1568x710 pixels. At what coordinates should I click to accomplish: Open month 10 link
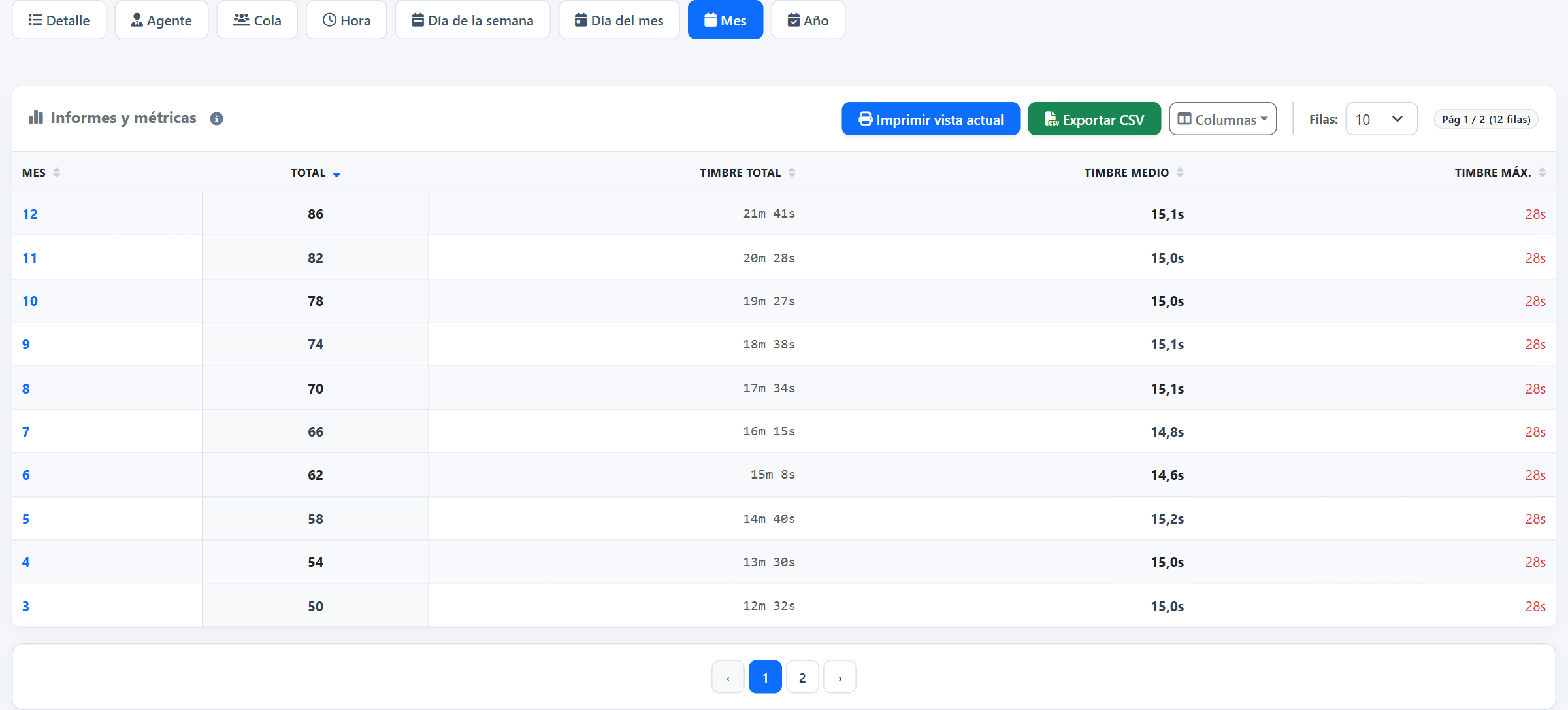tap(30, 301)
